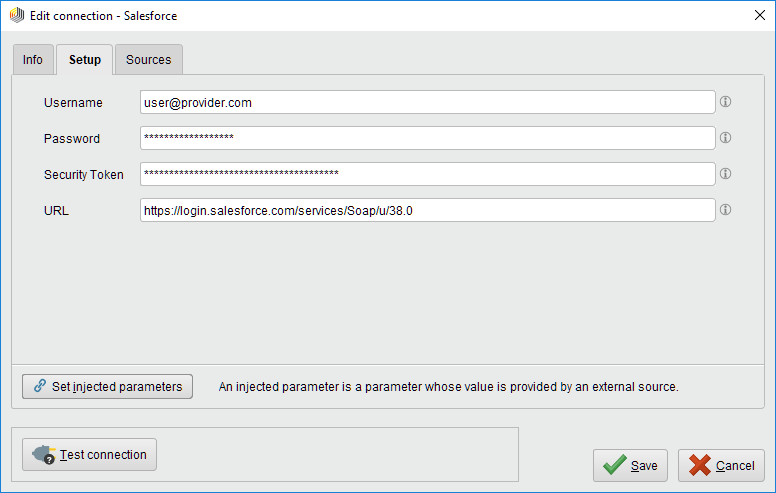This screenshot has height=493, width=776.
Task: Click the Set injected parameters button
Action: (x=108, y=386)
